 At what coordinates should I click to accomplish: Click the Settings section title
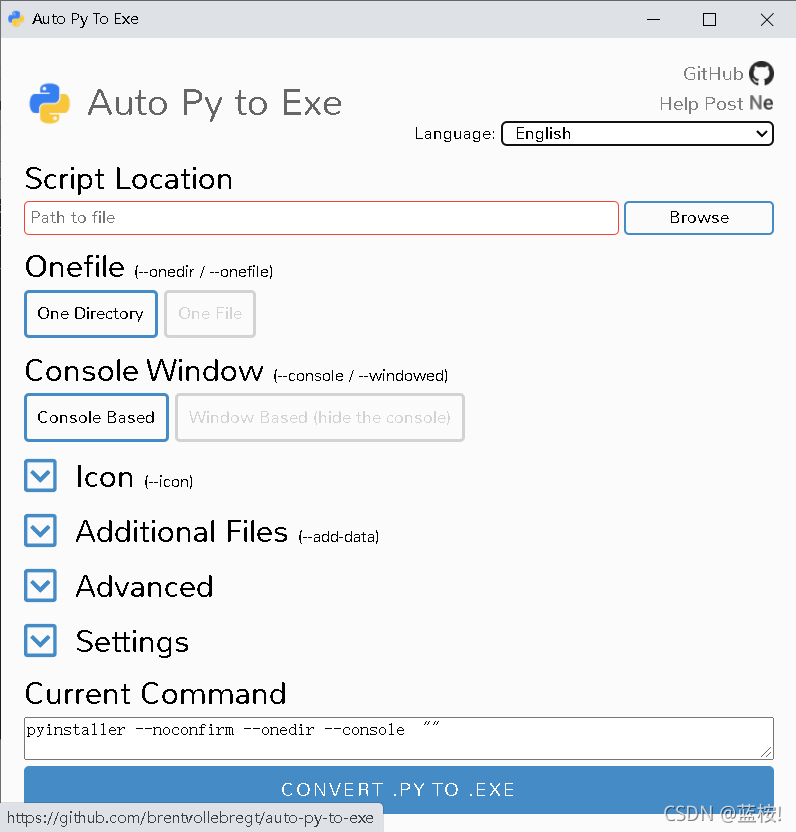[132, 642]
